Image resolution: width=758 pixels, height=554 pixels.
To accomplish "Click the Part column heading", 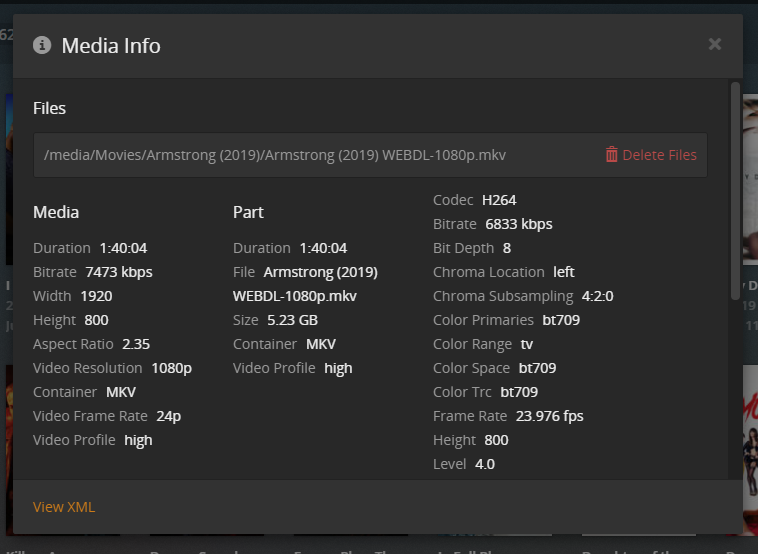I will tap(248, 212).
